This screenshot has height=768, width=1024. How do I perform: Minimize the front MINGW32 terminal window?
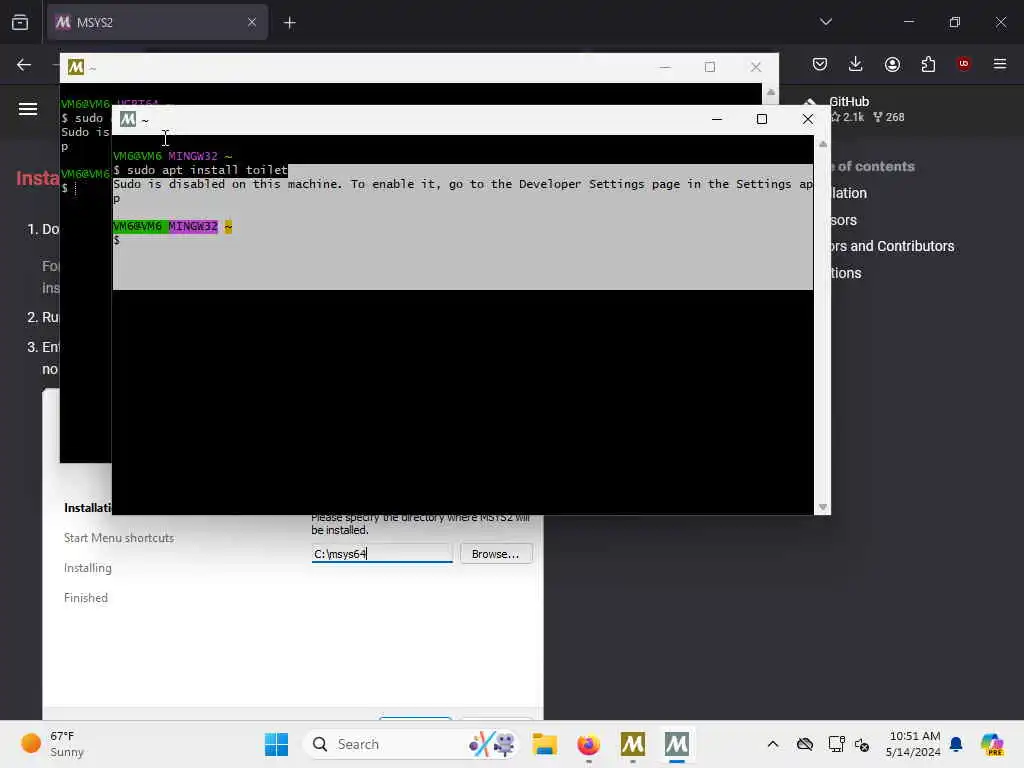pos(716,119)
